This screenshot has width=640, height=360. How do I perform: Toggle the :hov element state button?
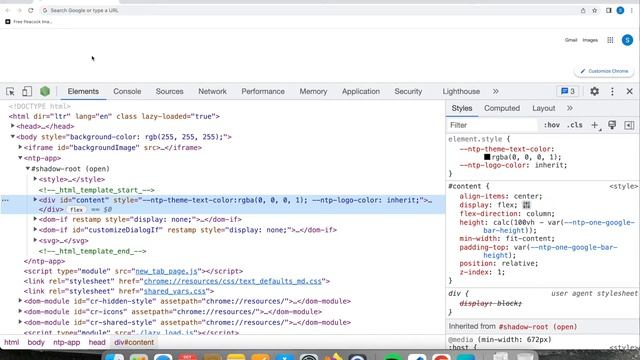tap(551, 125)
